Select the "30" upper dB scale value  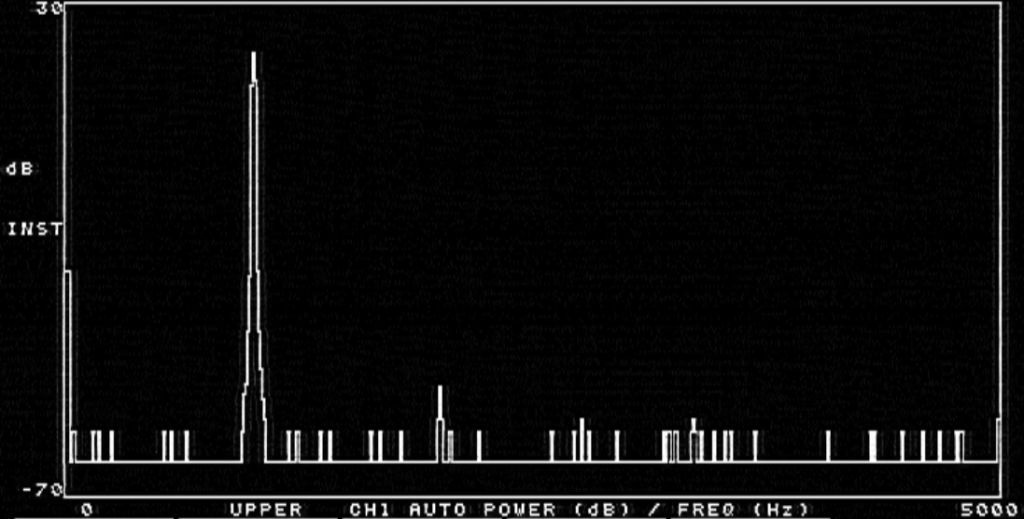pyautogui.click(x=48, y=9)
